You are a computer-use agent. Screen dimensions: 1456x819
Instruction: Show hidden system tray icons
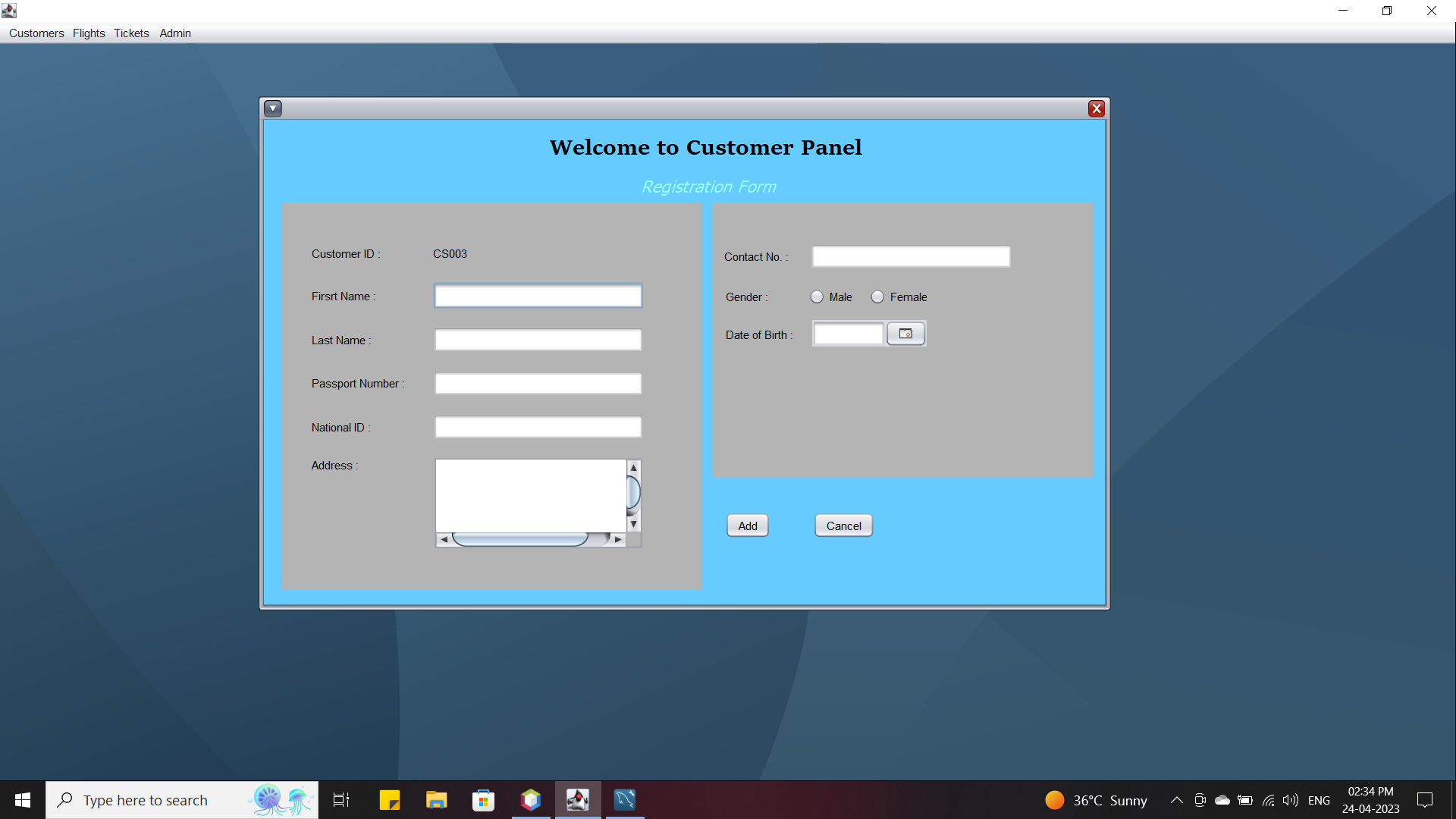1176,800
